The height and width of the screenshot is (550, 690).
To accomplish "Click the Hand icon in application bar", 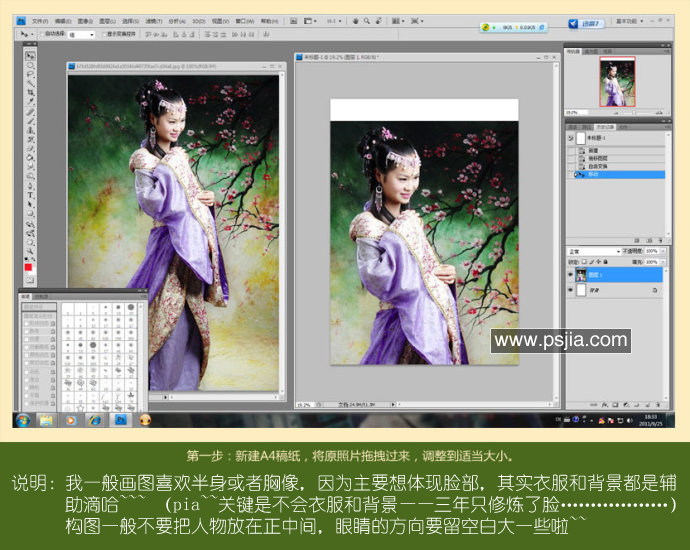I will coord(355,21).
